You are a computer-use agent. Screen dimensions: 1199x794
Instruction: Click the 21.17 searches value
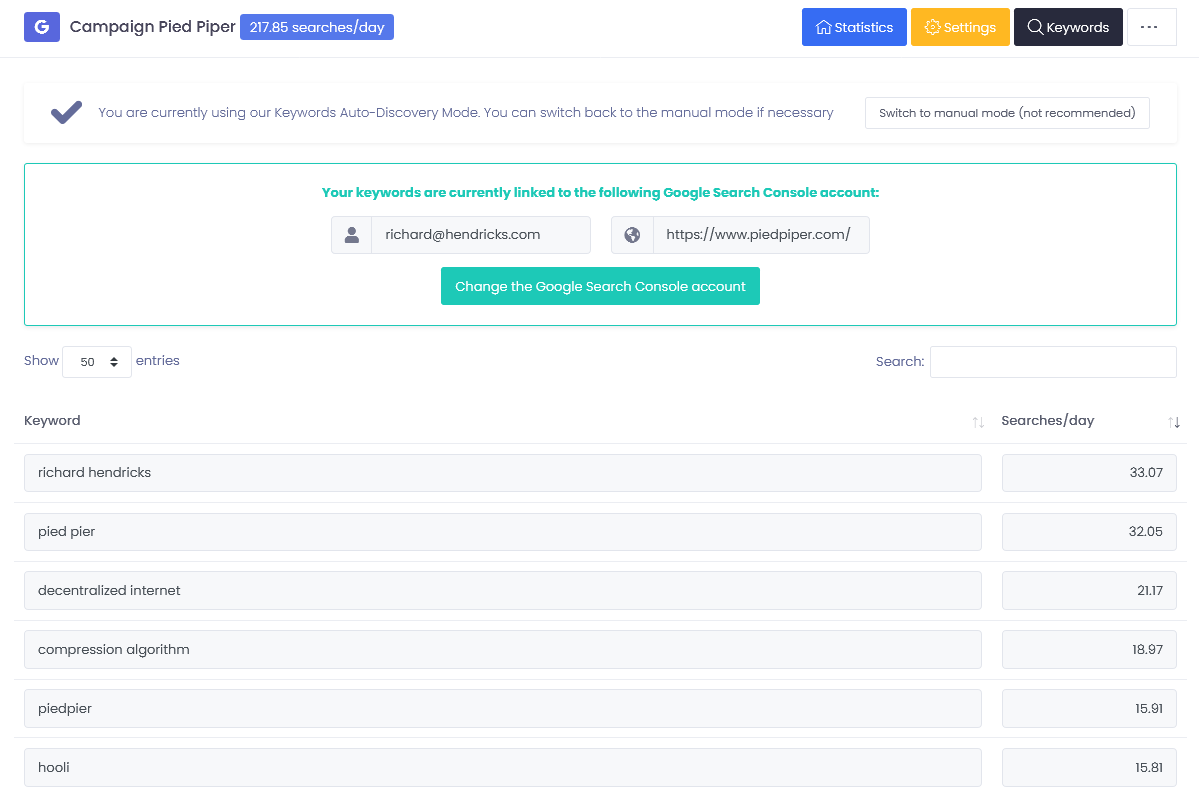click(1089, 591)
